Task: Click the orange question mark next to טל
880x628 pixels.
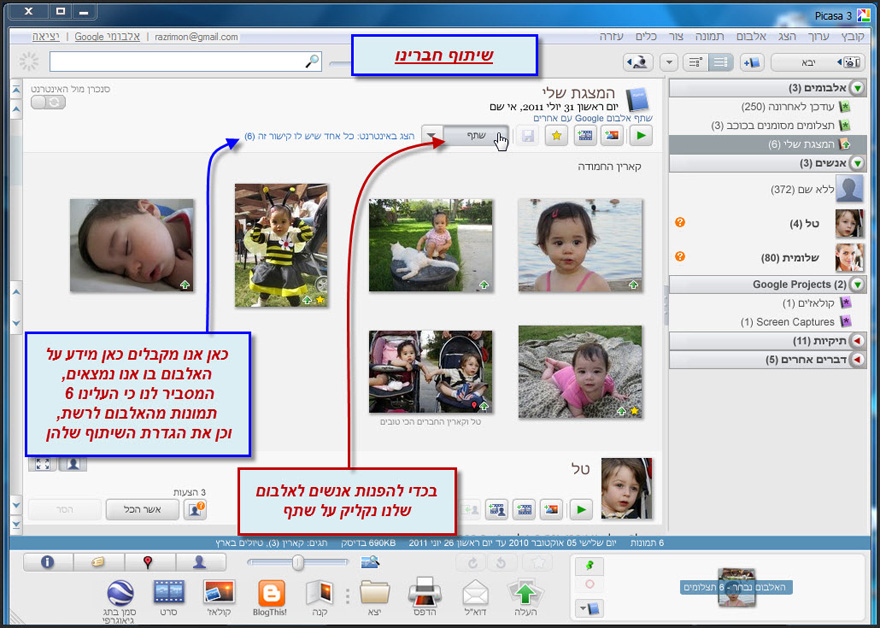Action: point(680,223)
